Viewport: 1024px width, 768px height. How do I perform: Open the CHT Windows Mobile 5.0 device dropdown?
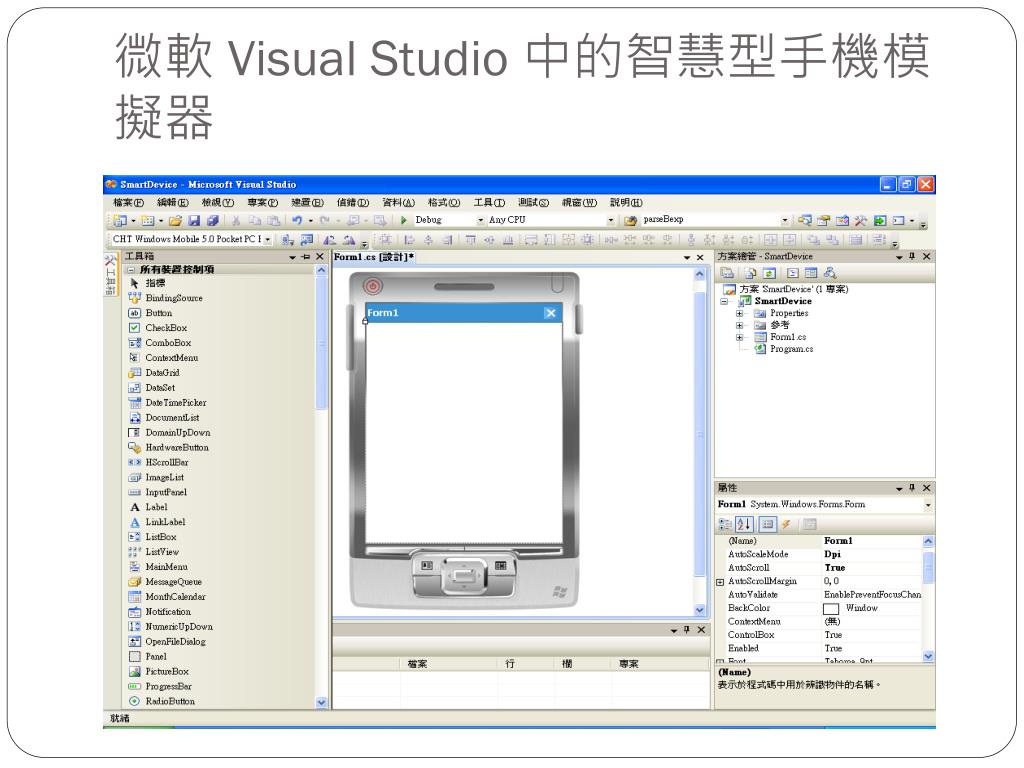(x=268, y=240)
